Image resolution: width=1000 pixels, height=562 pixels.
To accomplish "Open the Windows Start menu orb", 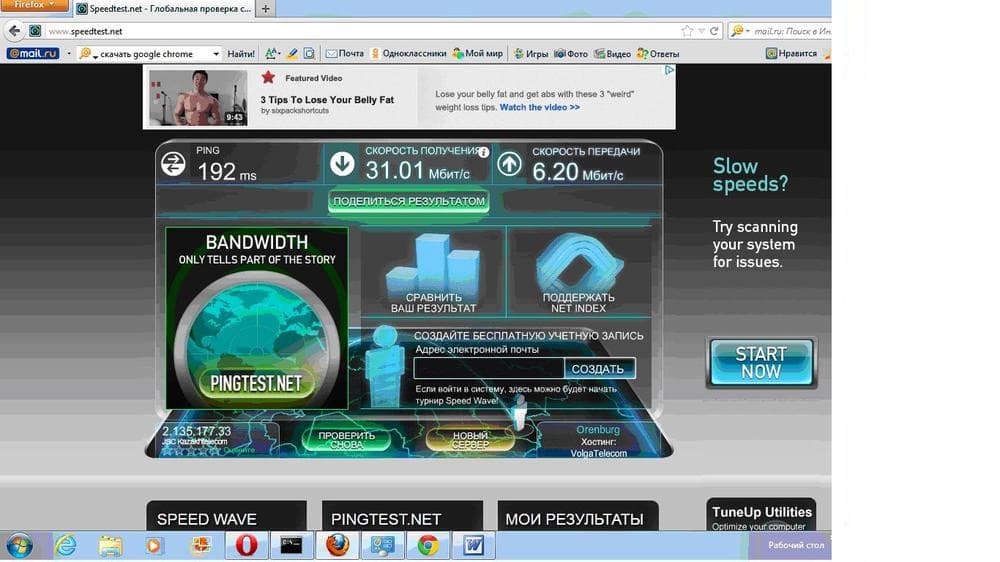I will tap(20, 546).
